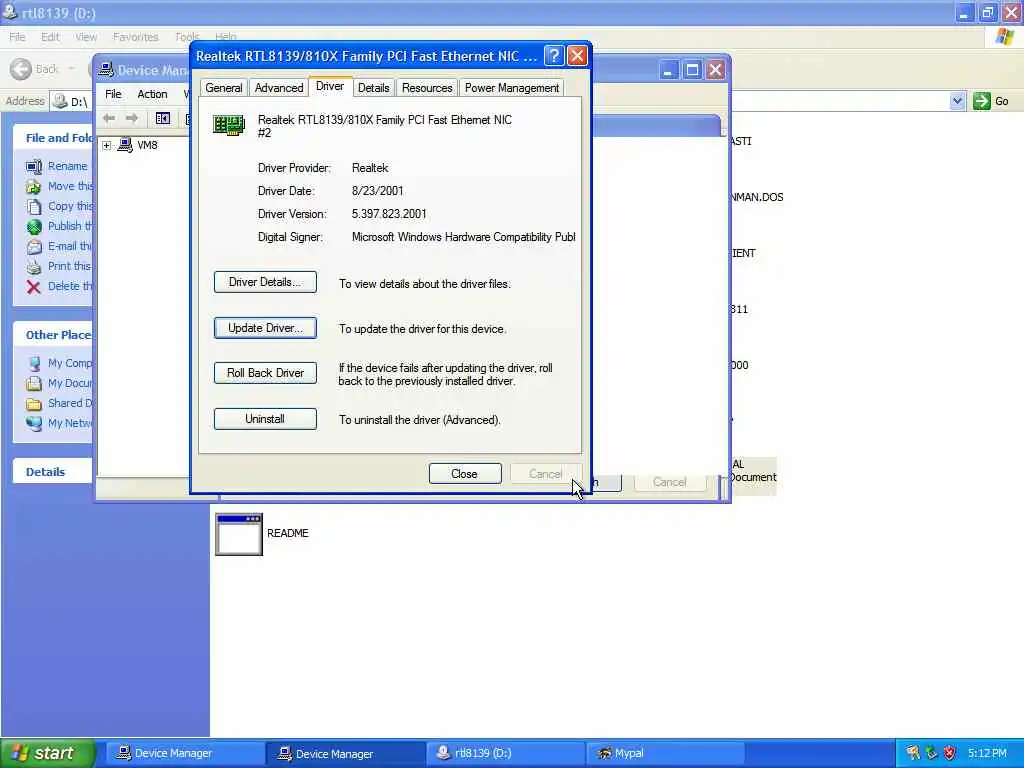Open the Favorites menu in Explorer
The image size is (1024, 768).
(135, 37)
